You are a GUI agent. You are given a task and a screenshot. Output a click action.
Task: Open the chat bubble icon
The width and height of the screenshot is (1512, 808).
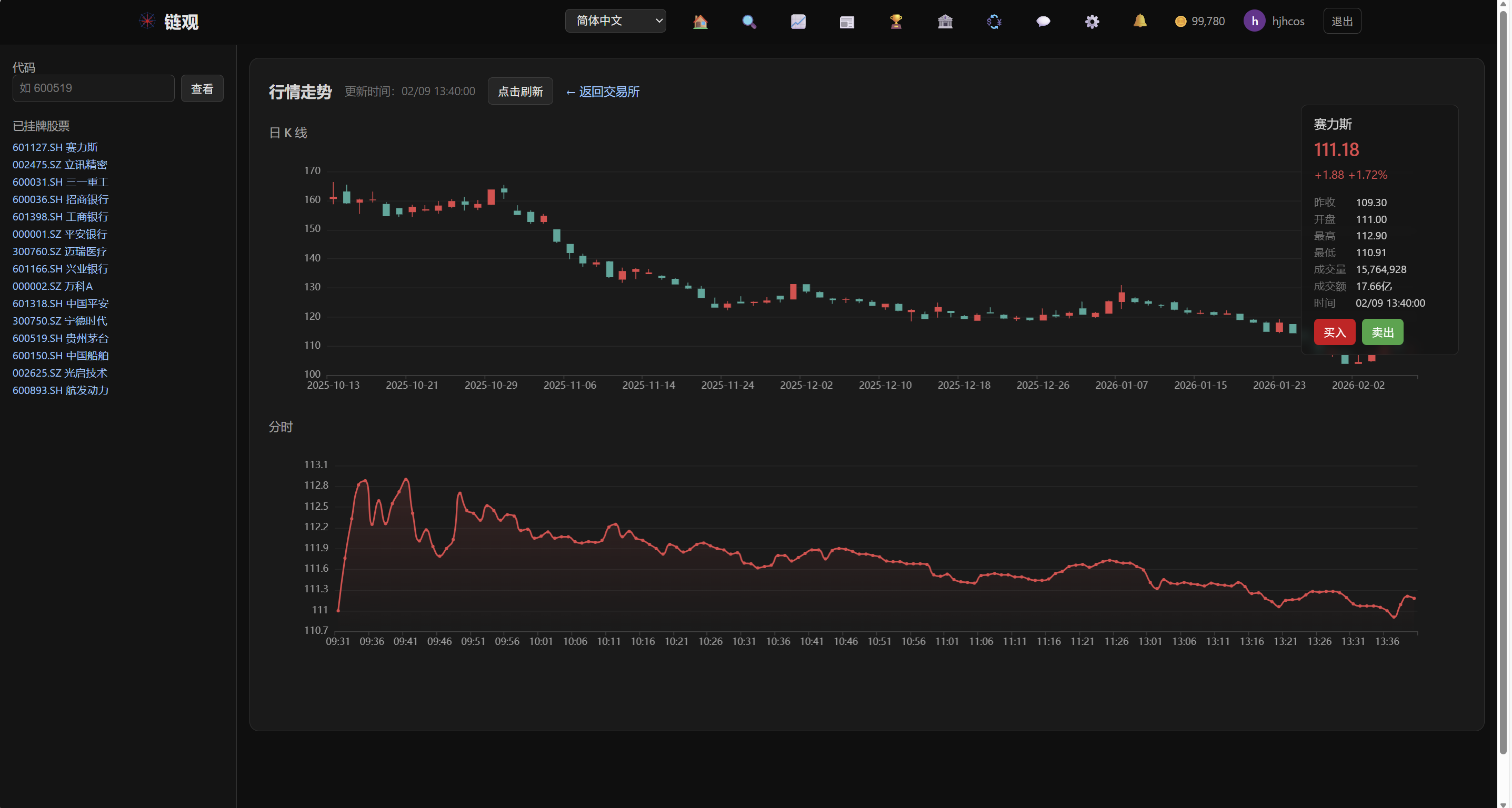click(x=1043, y=22)
